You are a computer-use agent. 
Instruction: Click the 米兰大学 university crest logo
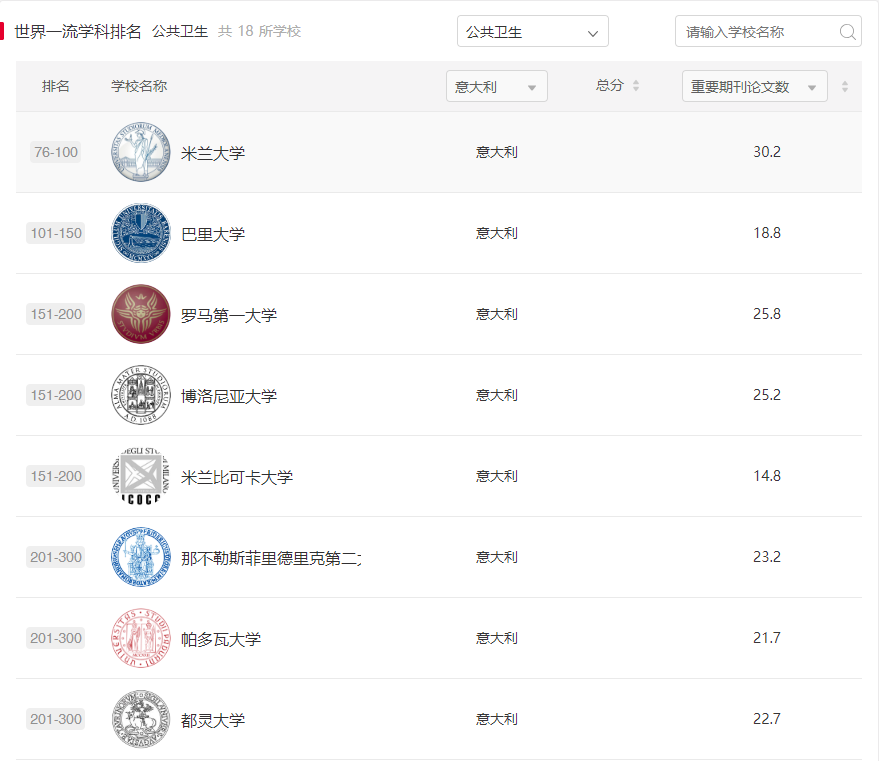click(140, 151)
